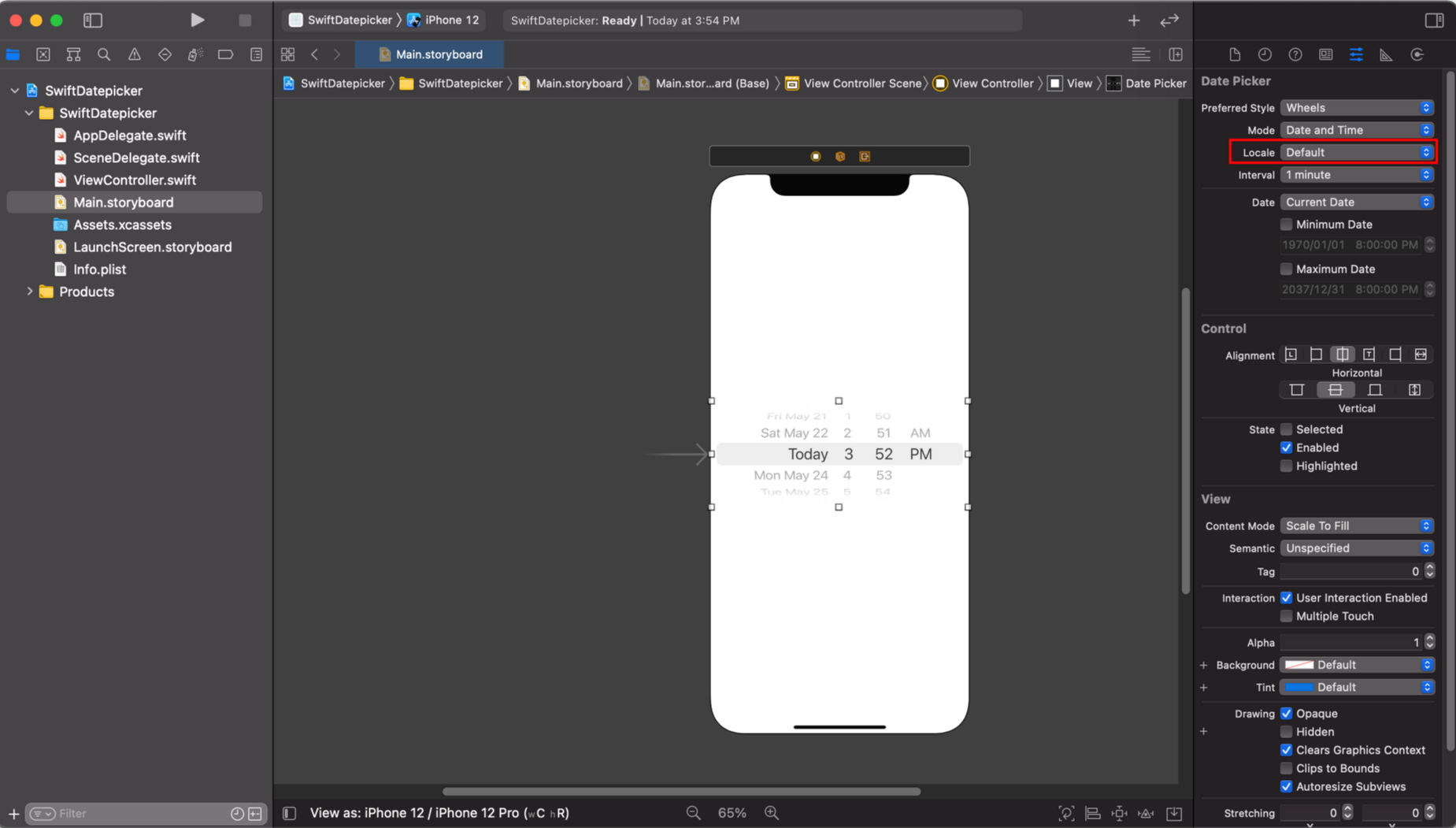This screenshot has width=1456, height=828.
Task: Open the Issue navigator warning icon
Action: 135,54
